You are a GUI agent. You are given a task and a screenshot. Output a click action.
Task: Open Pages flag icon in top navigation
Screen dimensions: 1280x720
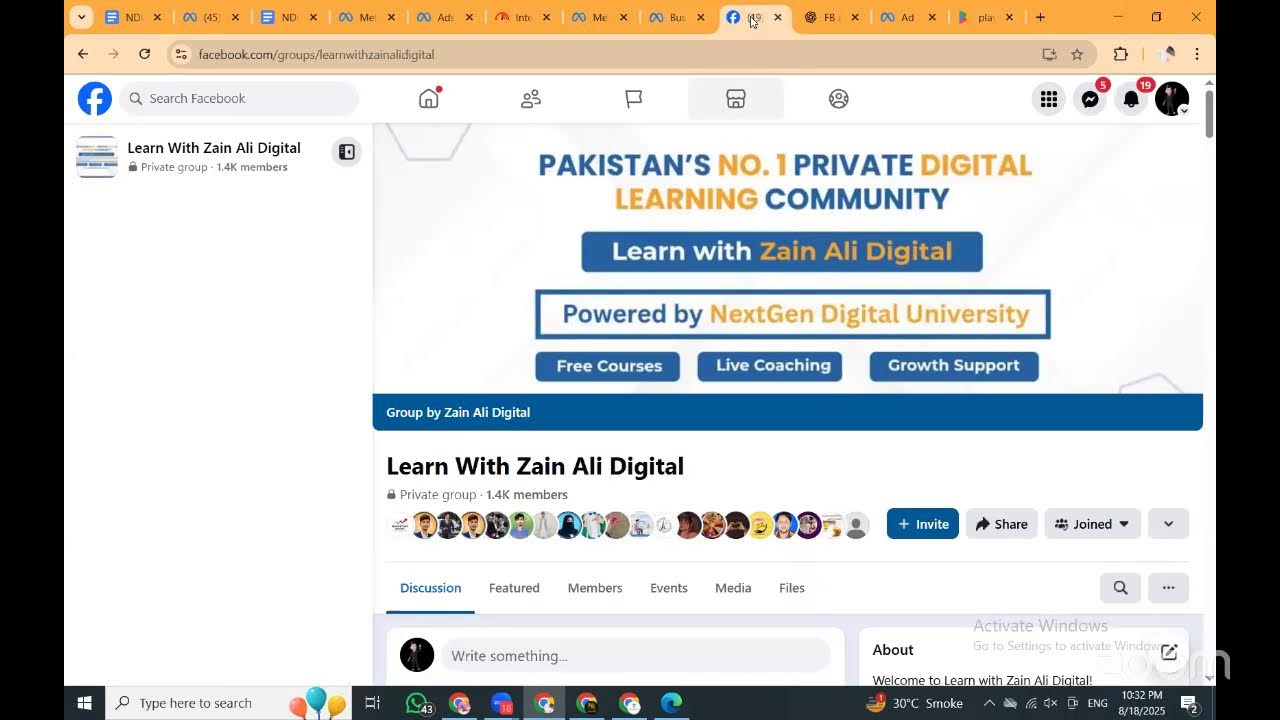pos(634,99)
